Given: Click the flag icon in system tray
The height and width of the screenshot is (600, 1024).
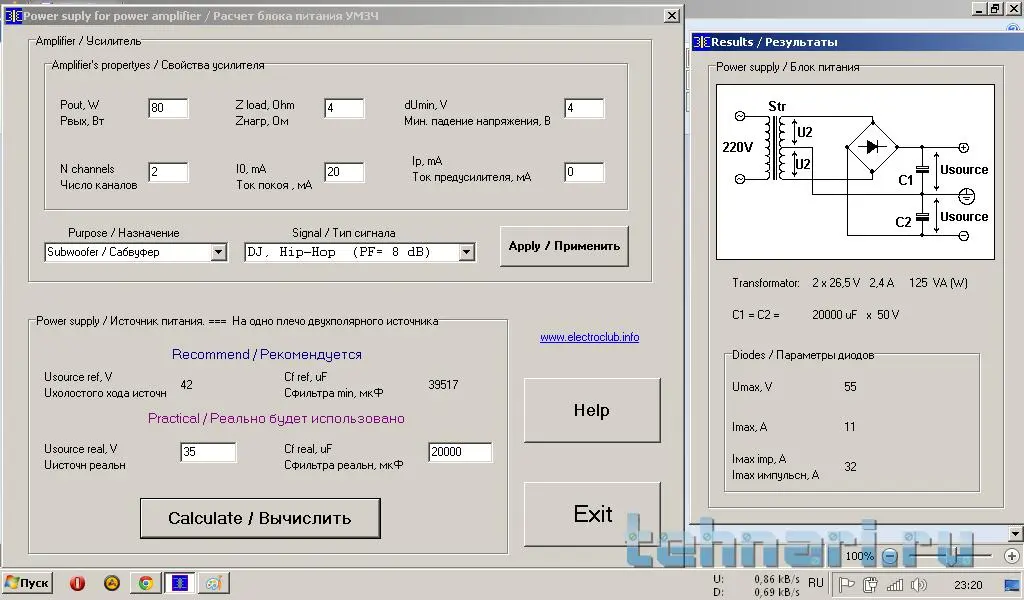Looking at the screenshot, I should pyautogui.click(x=846, y=584).
